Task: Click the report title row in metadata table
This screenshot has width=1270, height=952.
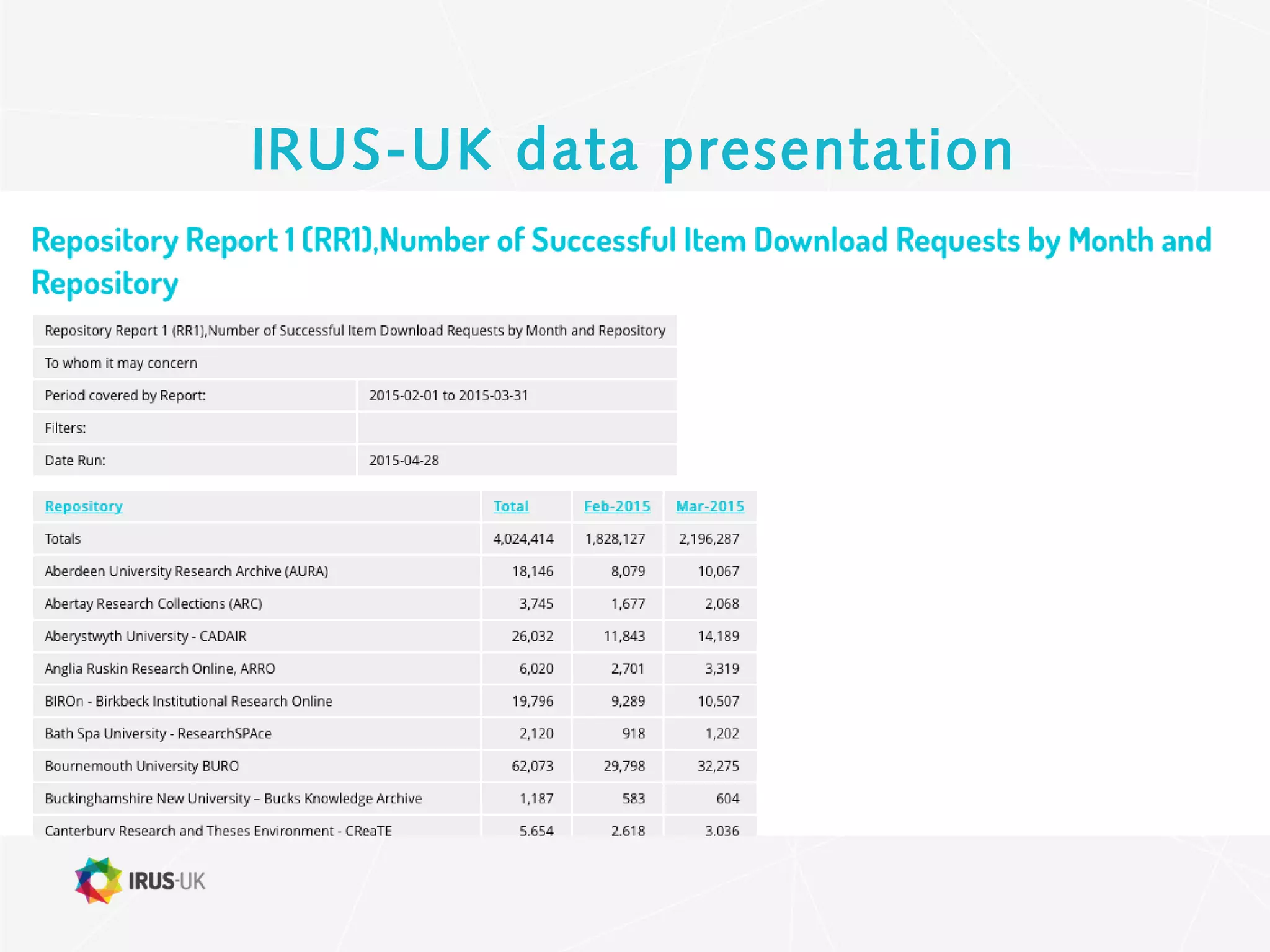Action: (x=355, y=330)
